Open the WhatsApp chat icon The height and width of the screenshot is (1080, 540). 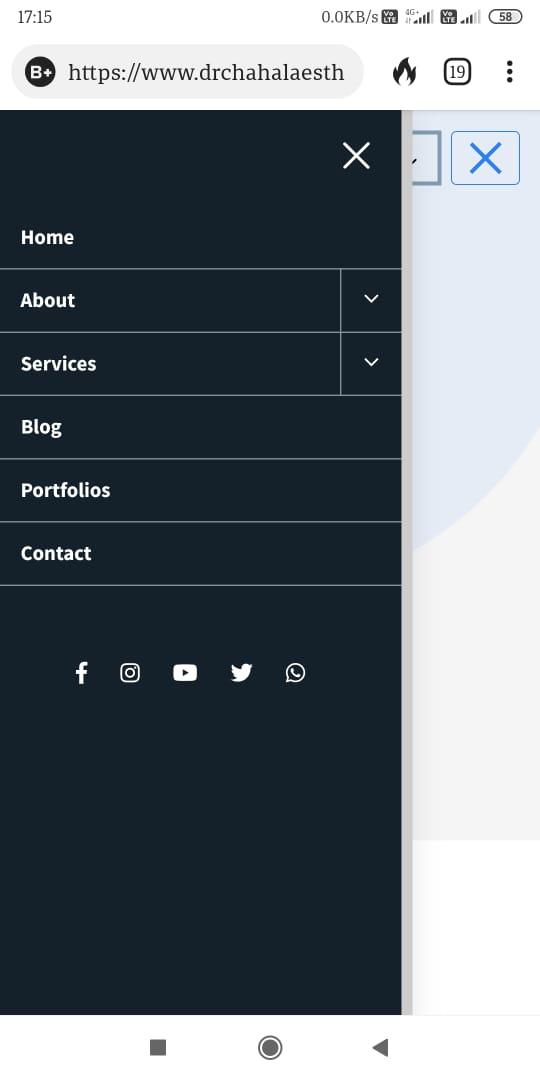[295, 673]
